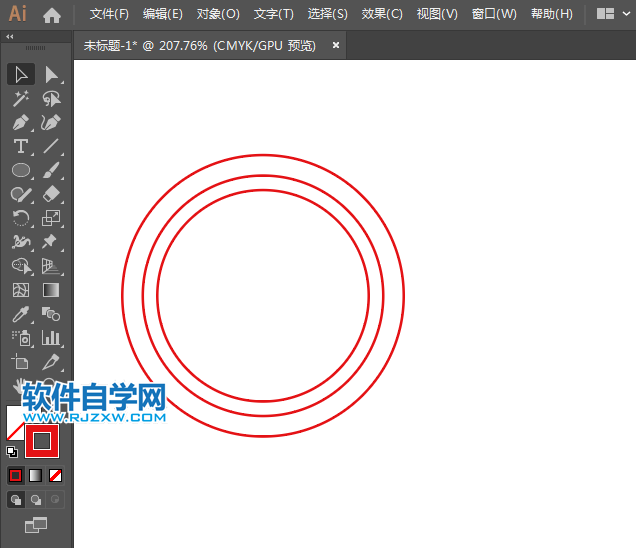Choose the Ellipse tool

(21, 170)
